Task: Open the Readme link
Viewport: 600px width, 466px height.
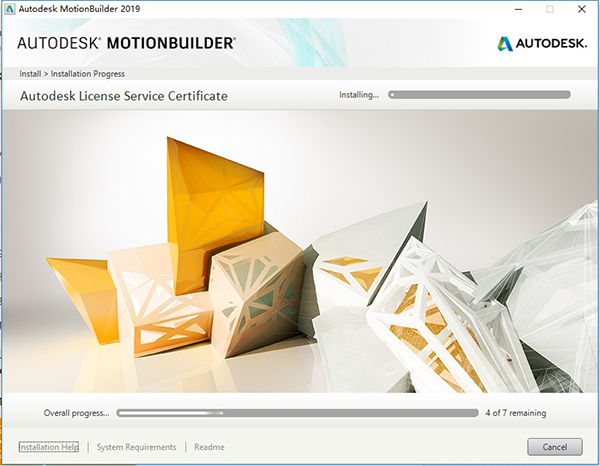Action: (209, 447)
